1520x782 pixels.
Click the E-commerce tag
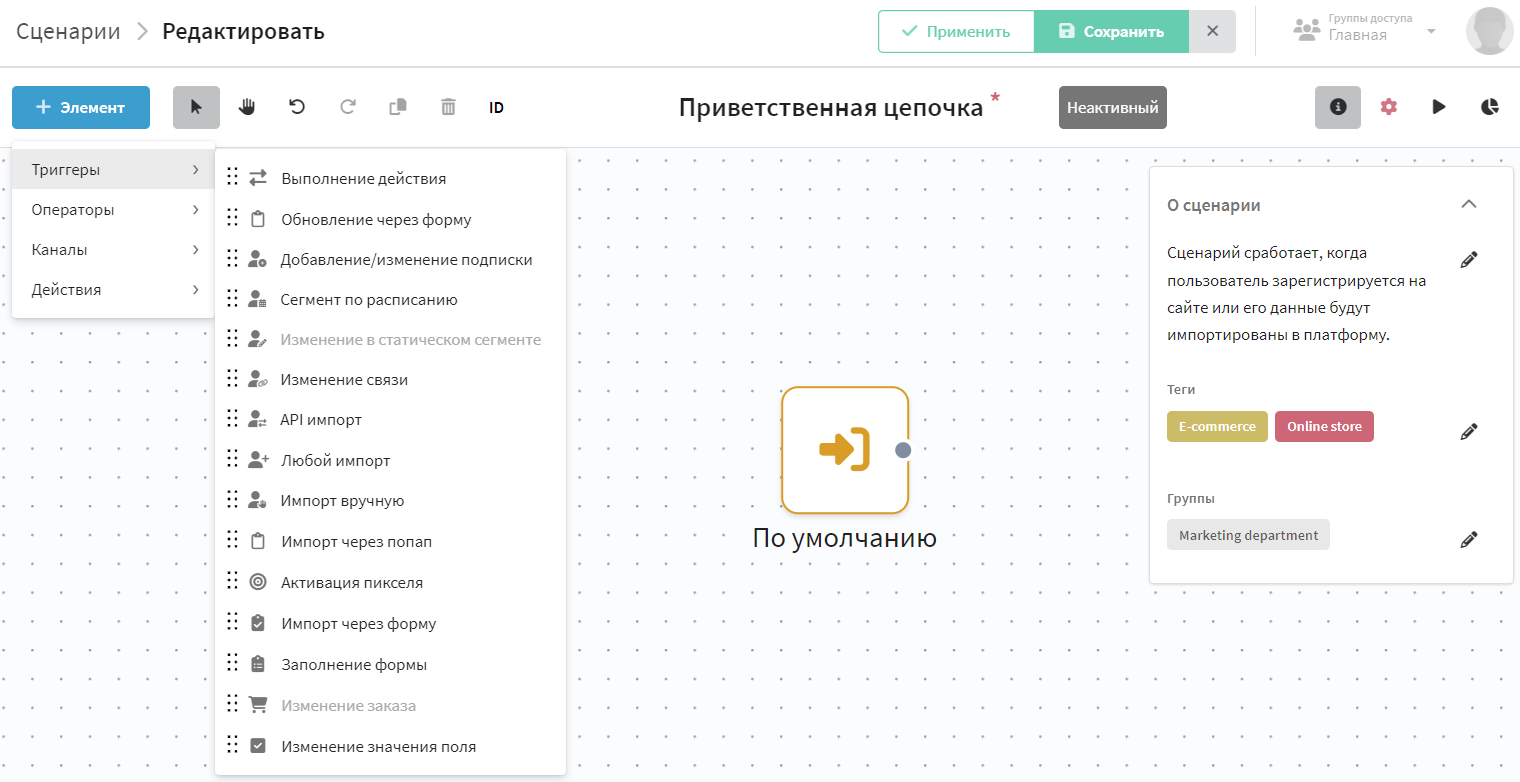click(x=1217, y=426)
